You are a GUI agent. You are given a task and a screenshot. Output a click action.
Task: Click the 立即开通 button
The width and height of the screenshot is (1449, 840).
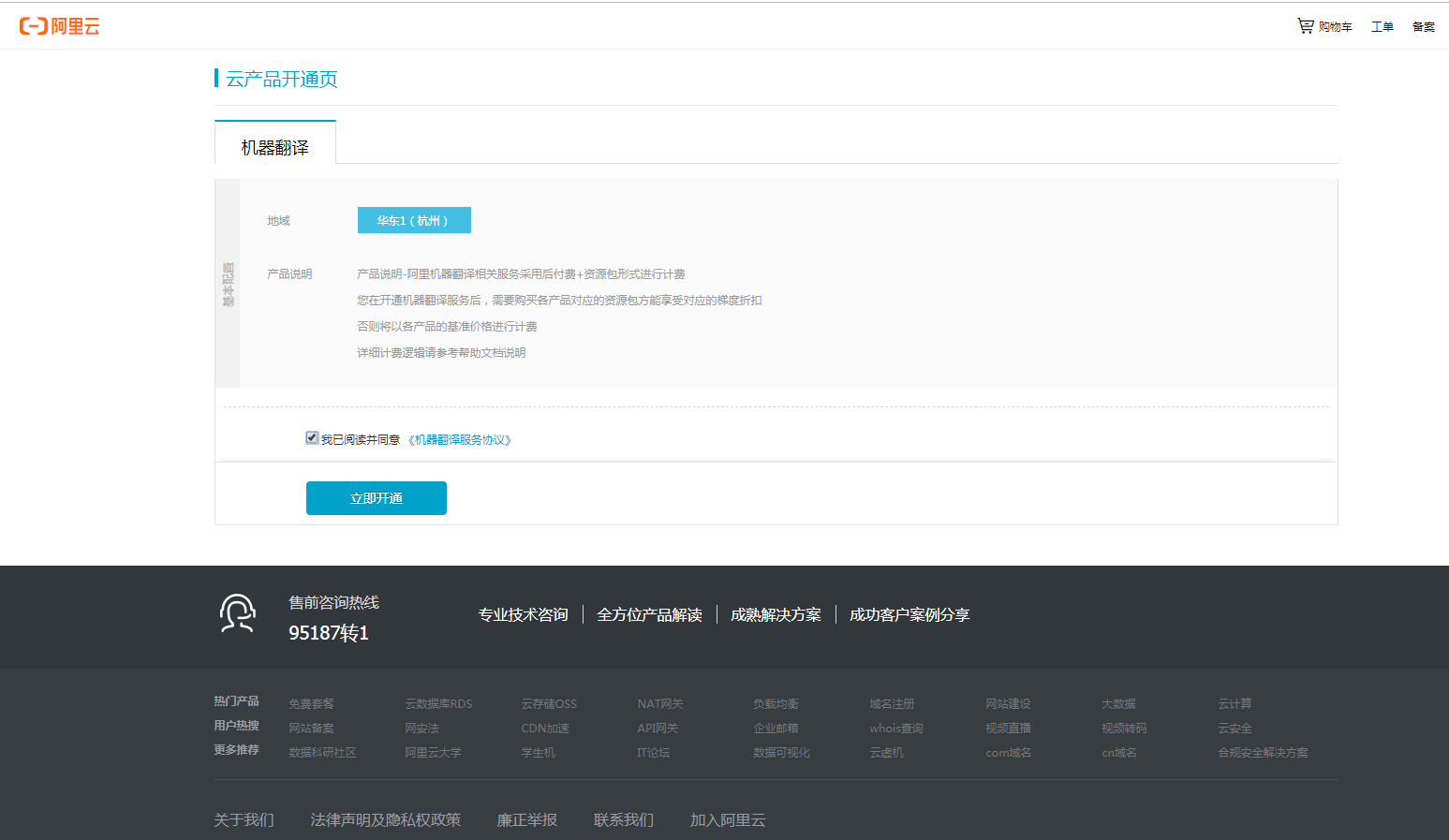377,498
